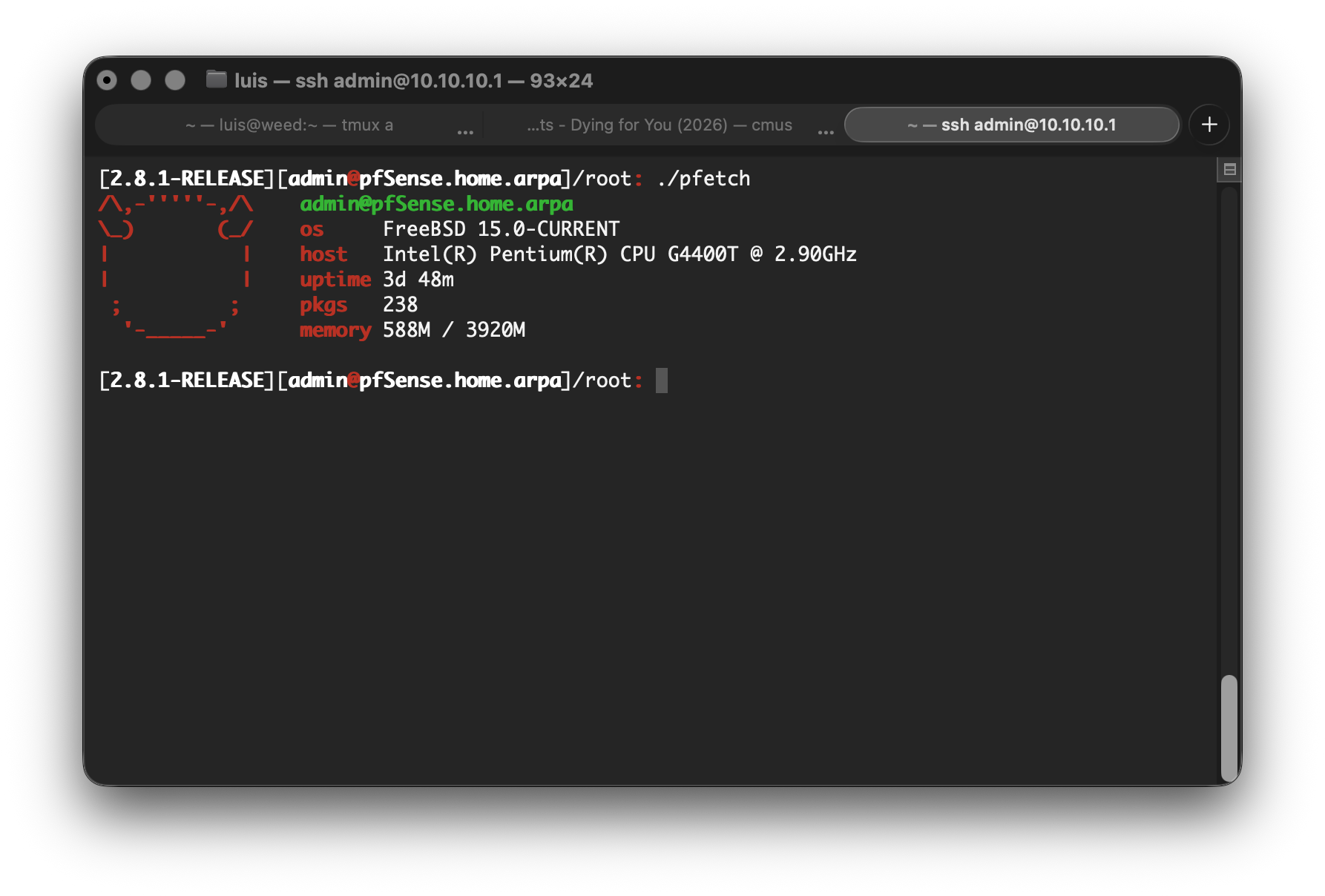Click the folder proxy icon in title bar
The image size is (1325, 896).
coord(216,79)
